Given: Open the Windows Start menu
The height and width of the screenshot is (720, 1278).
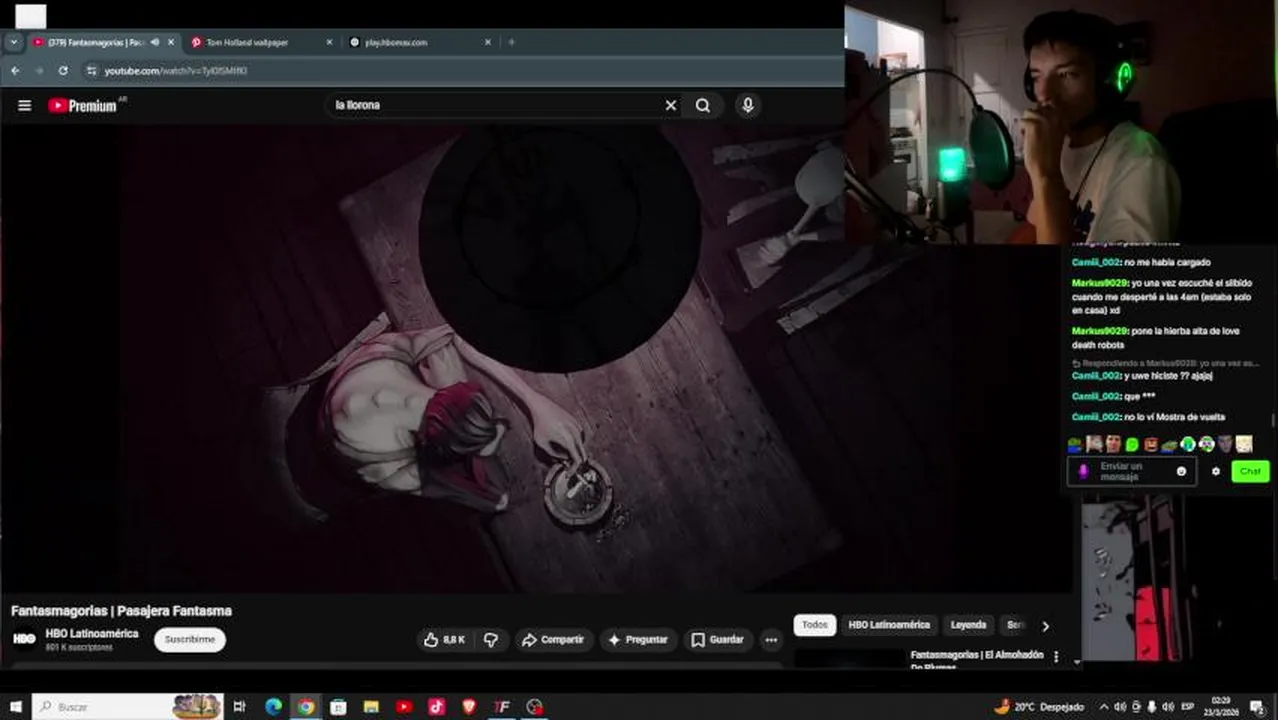Looking at the screenshot, I should pyautogui.click(x=15, y=707).
